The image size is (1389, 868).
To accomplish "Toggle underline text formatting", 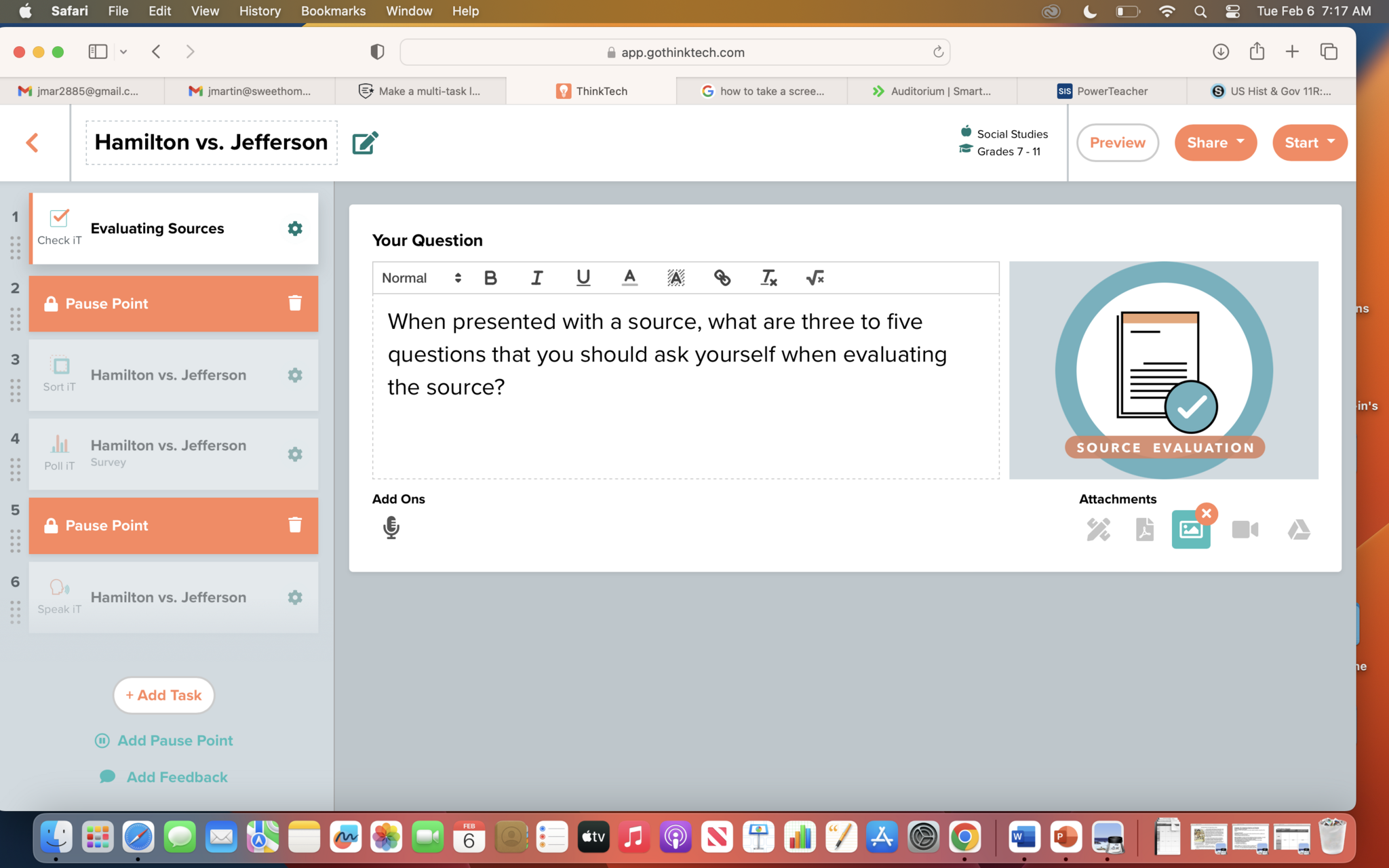I will pos(583,277).
